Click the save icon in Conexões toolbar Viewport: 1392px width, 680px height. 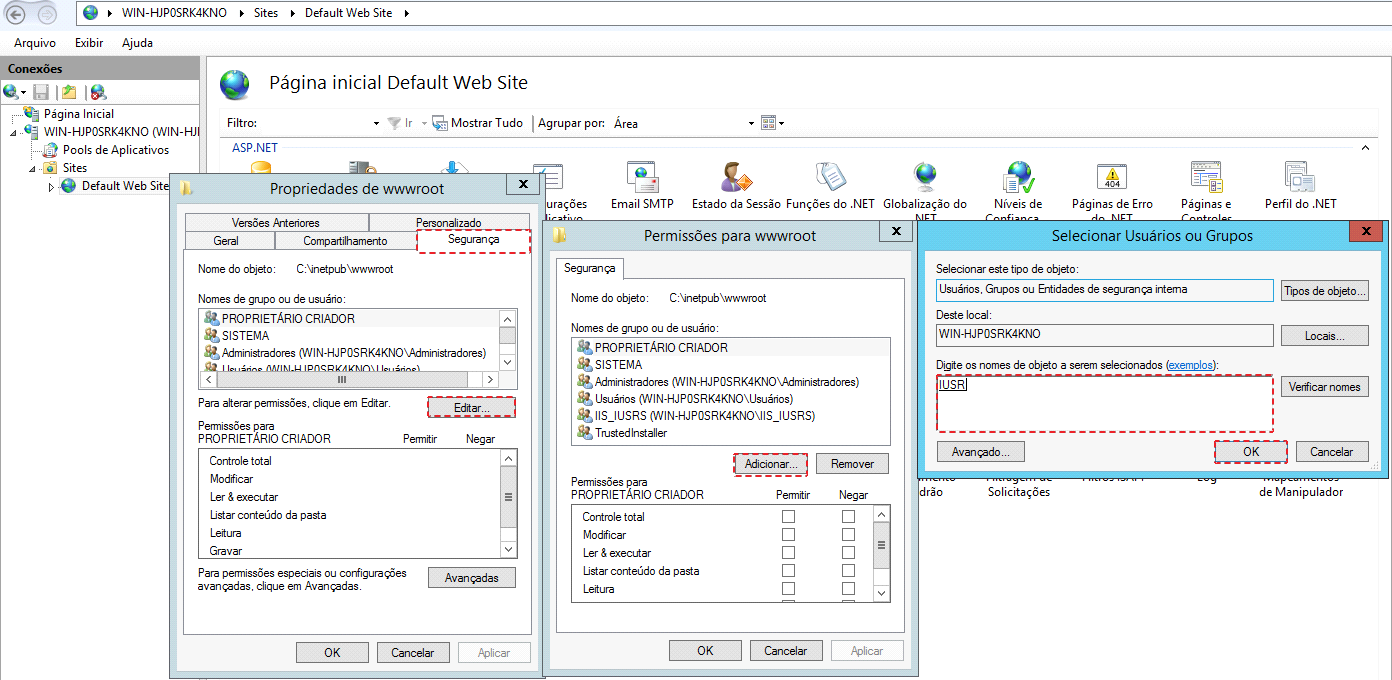41,92
